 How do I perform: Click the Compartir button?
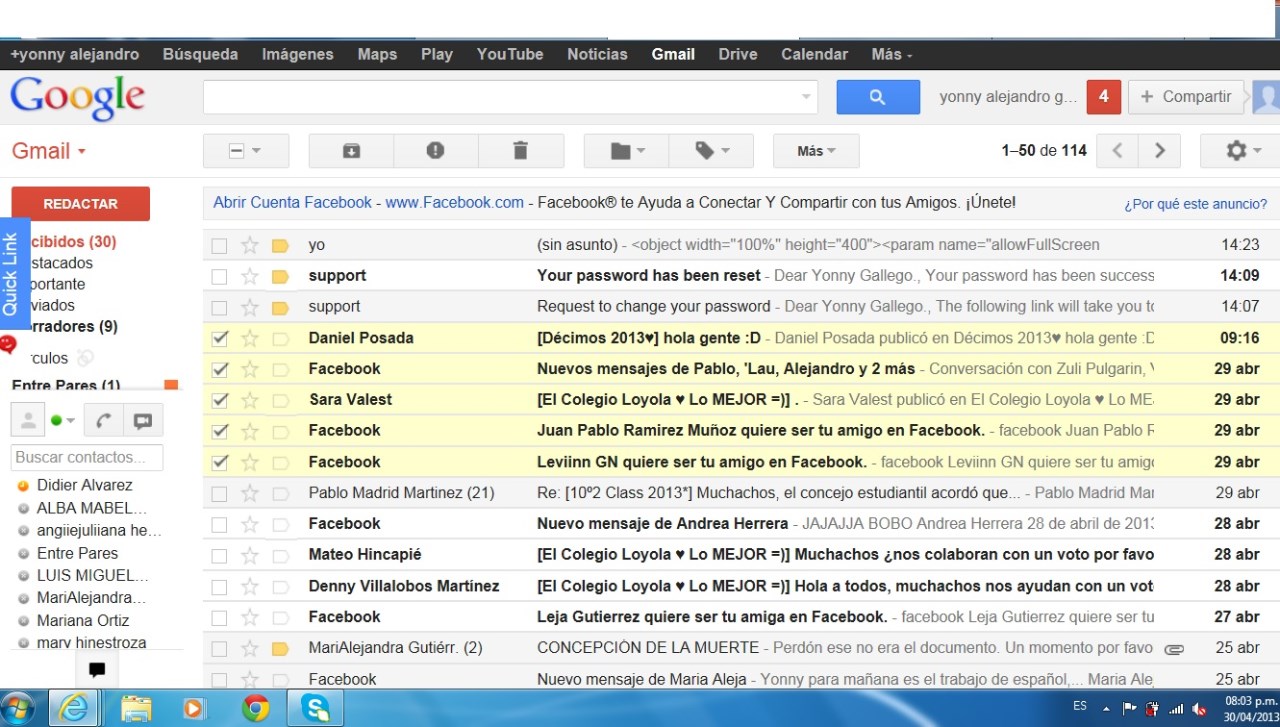1186,97
